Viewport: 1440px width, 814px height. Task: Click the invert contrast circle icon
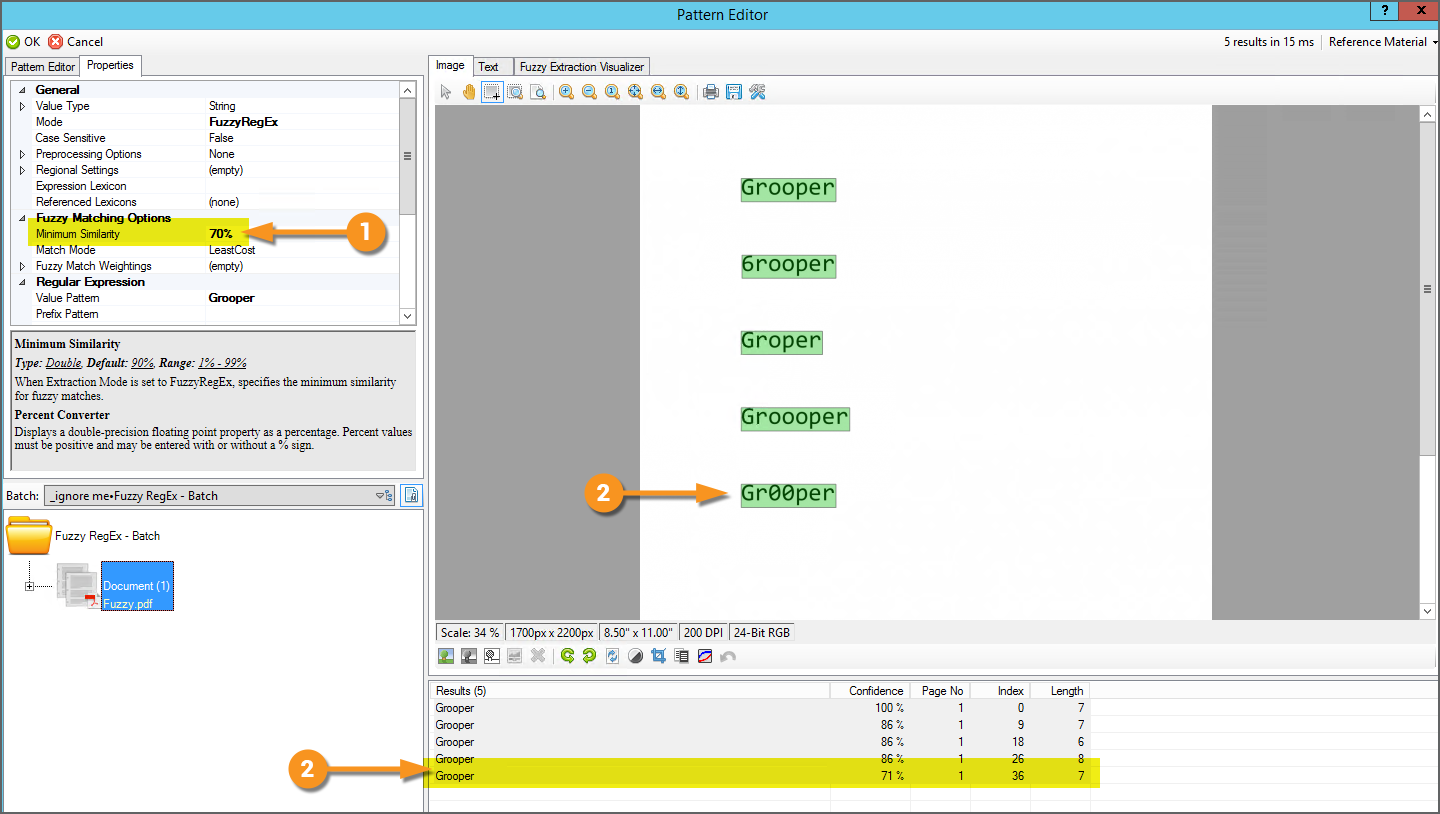point(635,656)
